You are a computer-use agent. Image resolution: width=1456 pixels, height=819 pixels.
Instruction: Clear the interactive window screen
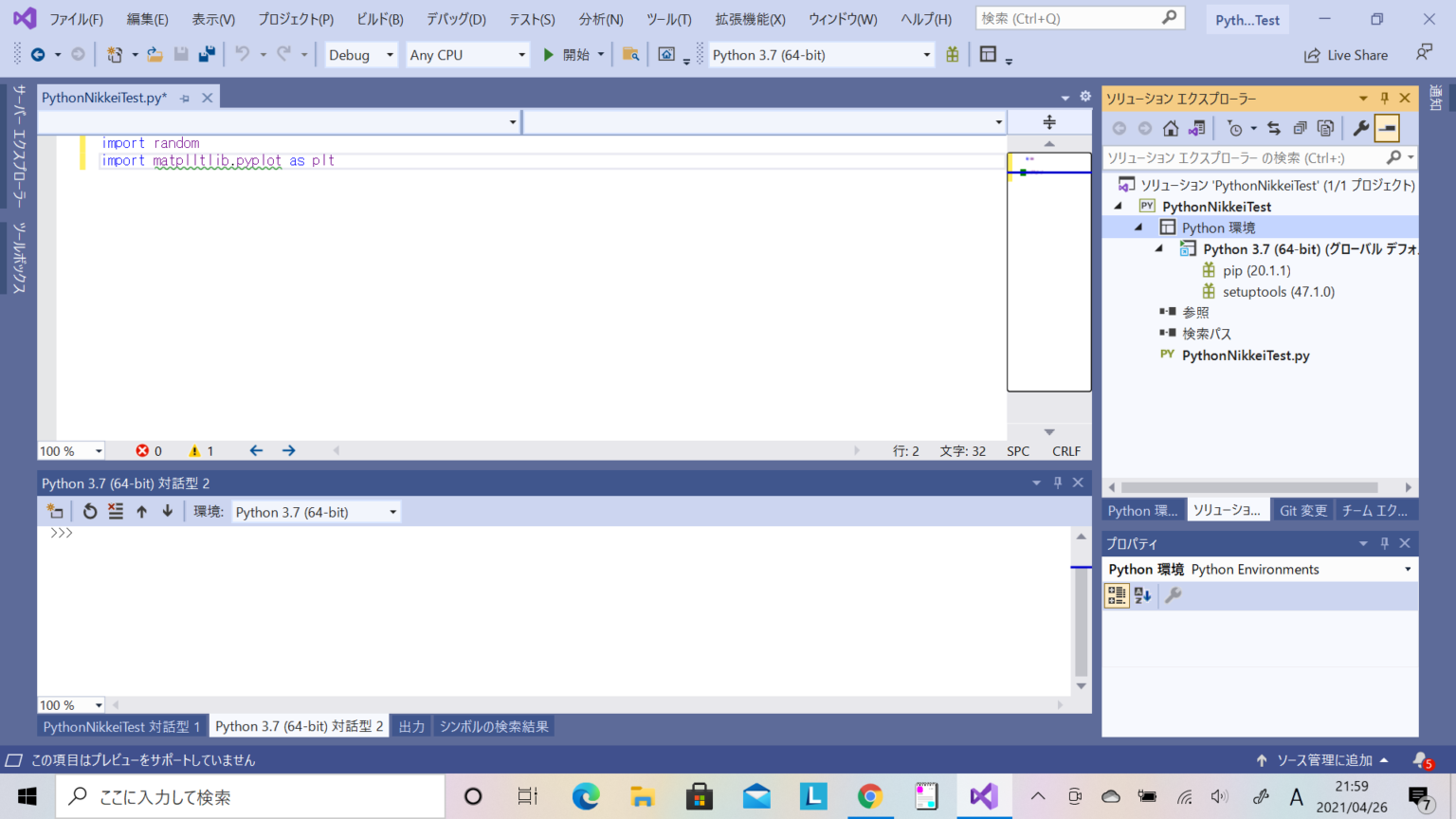pos(116,511)
